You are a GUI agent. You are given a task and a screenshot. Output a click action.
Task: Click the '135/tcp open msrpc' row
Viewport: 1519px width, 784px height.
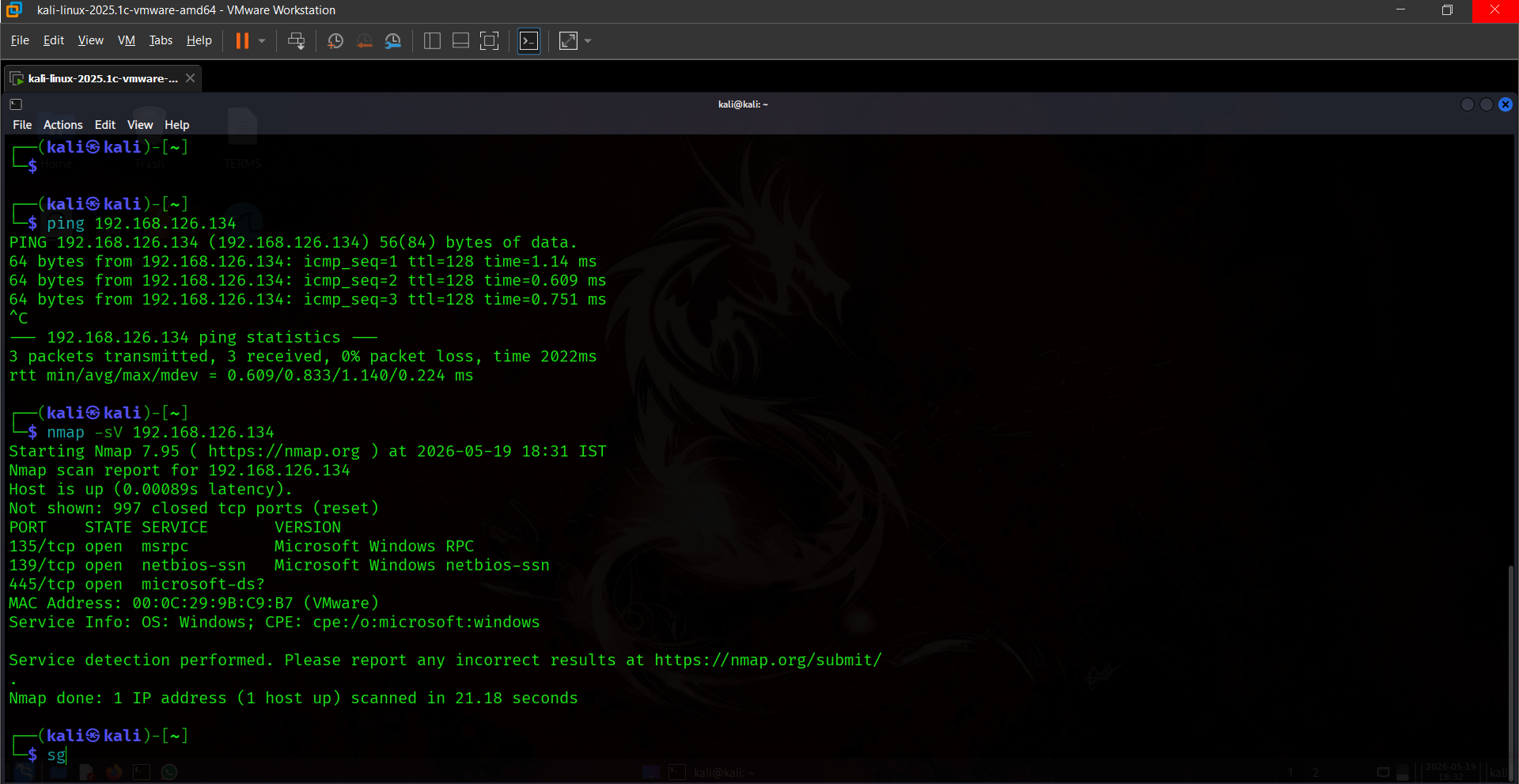click(x=241, y=547)
